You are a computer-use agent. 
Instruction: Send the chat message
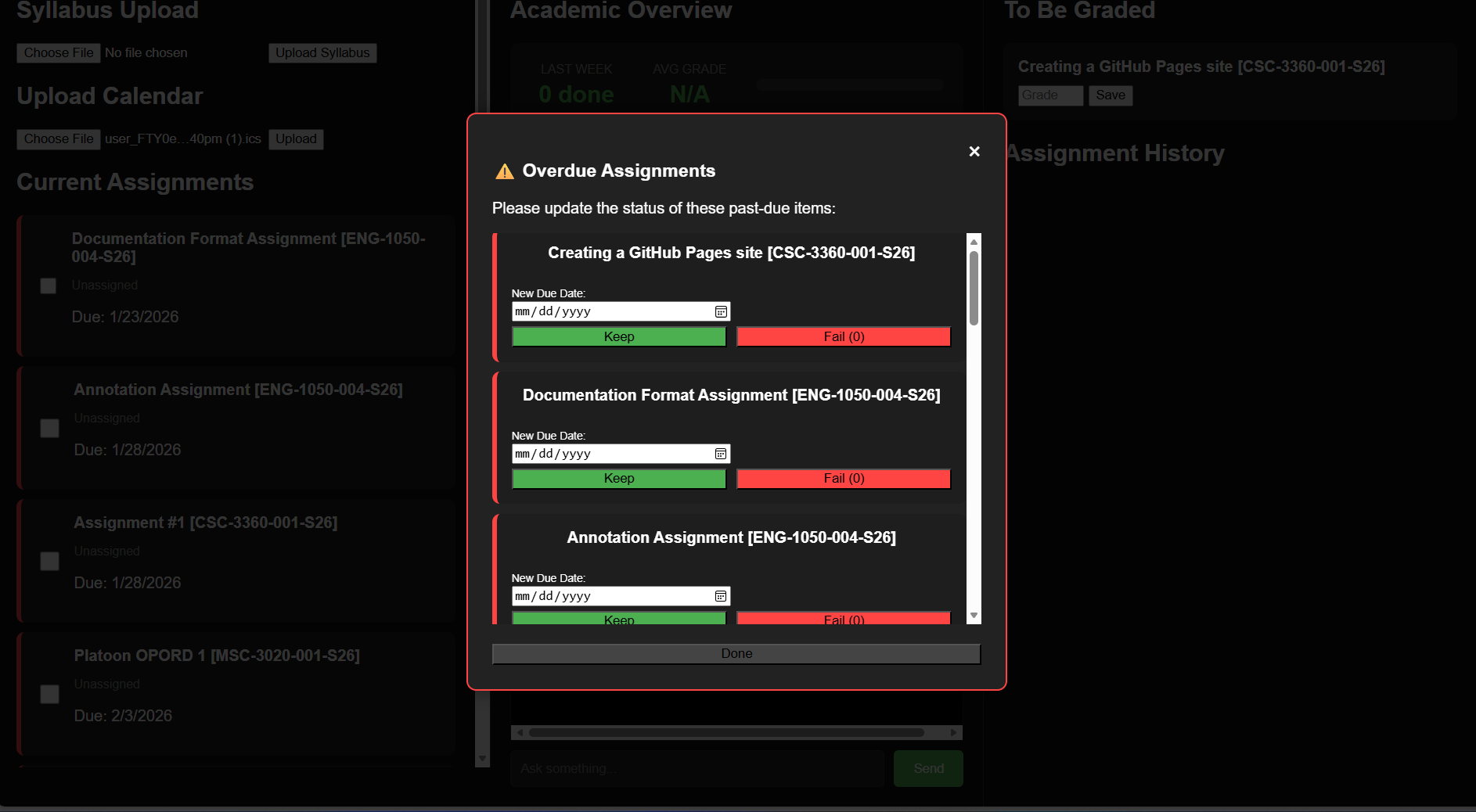(928, 769)
